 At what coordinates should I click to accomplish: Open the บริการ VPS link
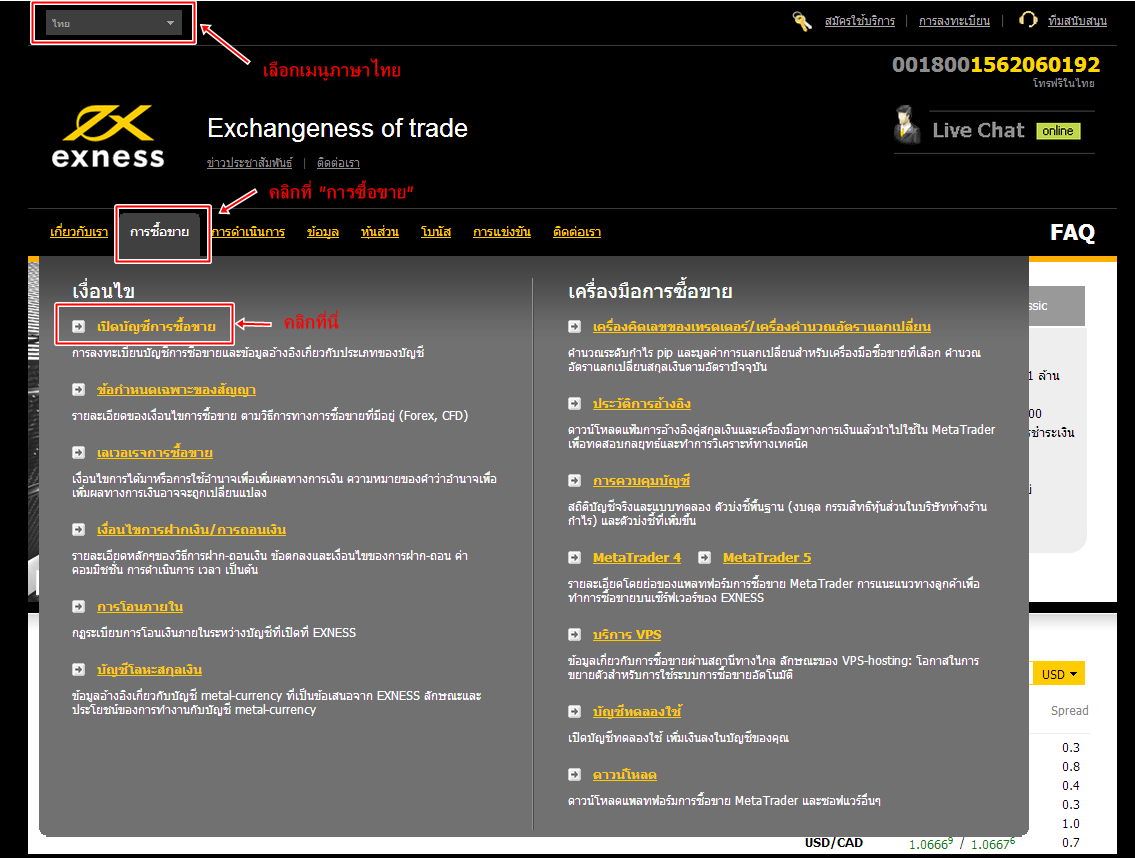[x=627, y=634]
